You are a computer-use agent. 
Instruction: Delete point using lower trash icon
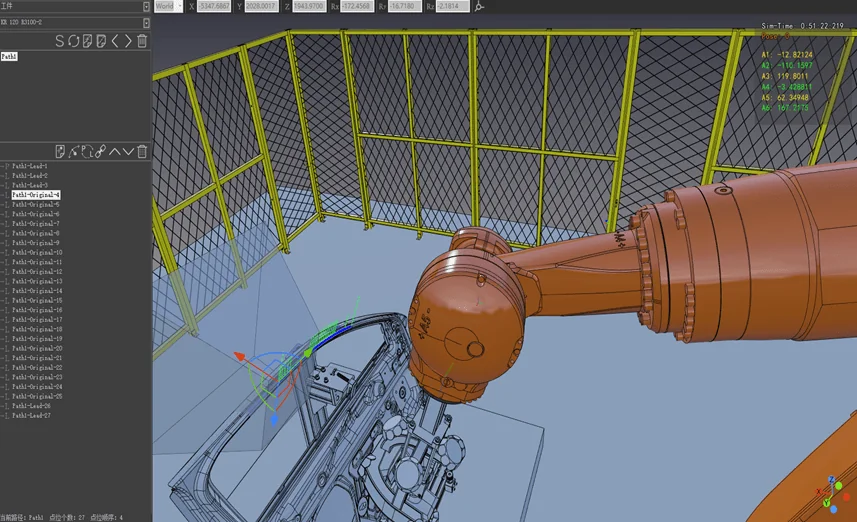(x=142, y=151)
